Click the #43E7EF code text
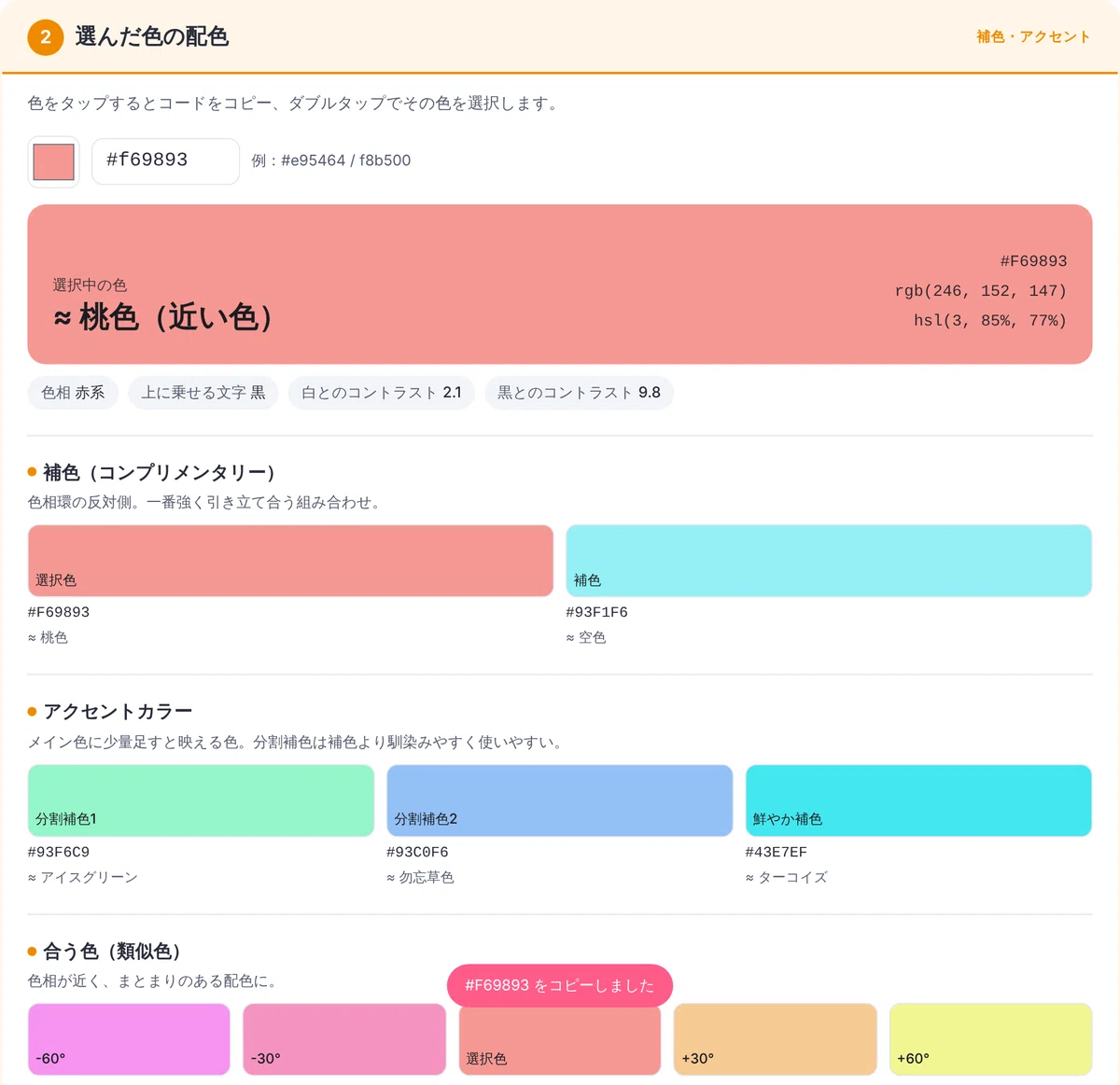 pyautogui.click(x=777, y=852)
